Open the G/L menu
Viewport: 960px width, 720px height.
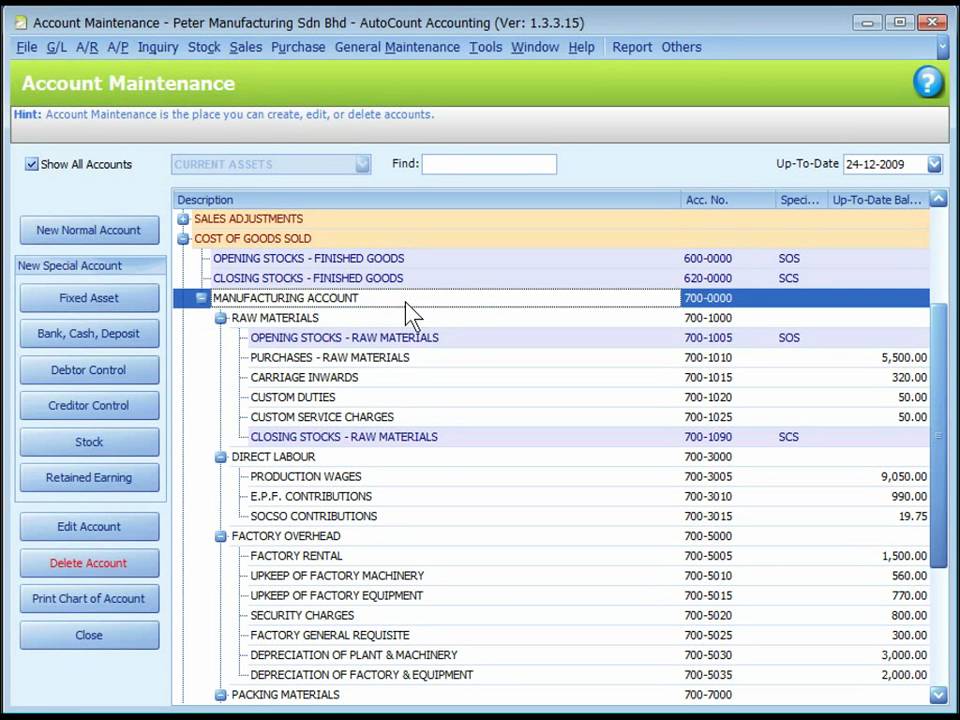[56, 47]
